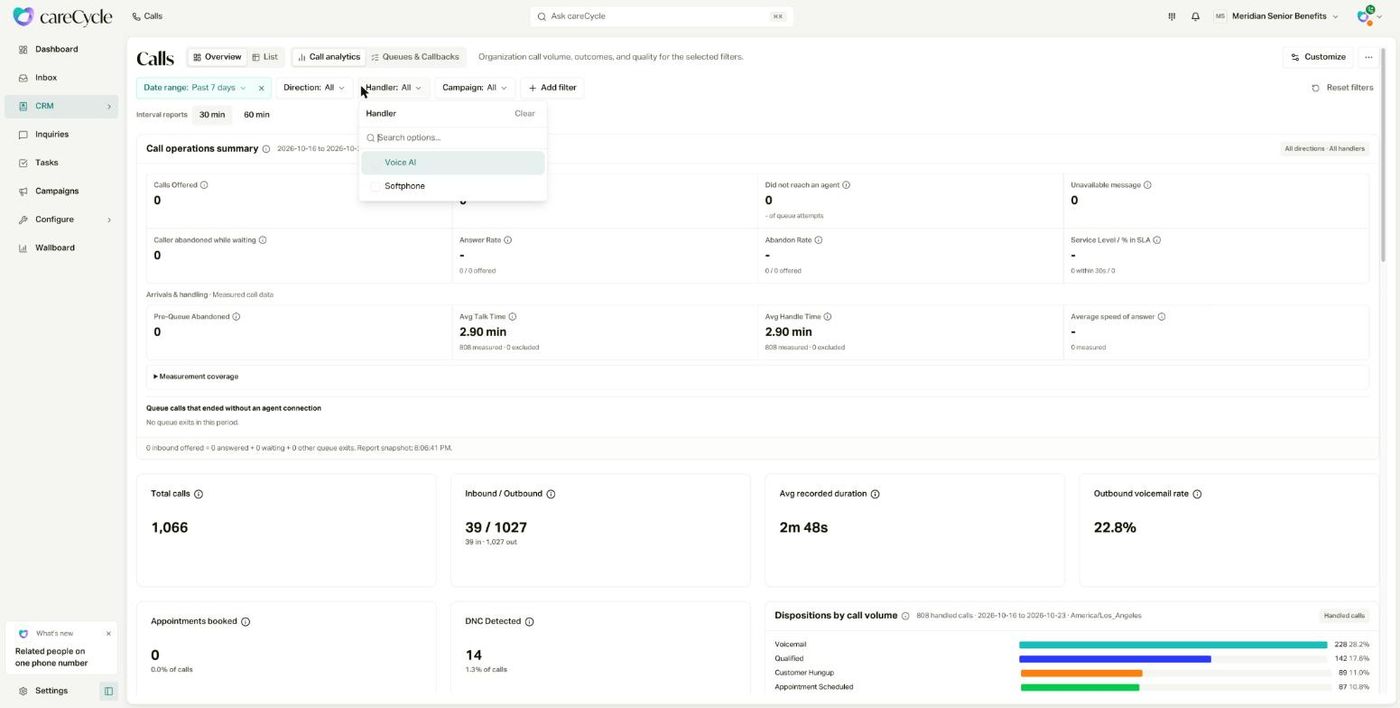The image size is (1400, 708).
Task: Show info for Outbound voicemail rate
Action: [1197, 494]
